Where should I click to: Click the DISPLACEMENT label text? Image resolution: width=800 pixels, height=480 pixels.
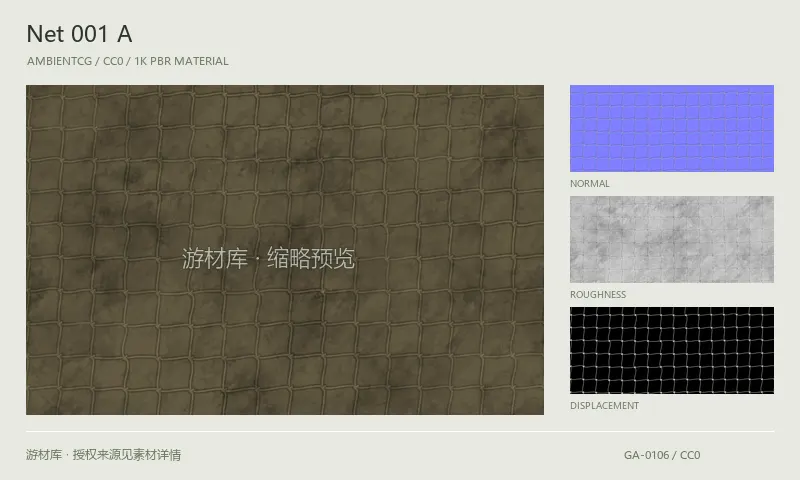tap(605, 406)
